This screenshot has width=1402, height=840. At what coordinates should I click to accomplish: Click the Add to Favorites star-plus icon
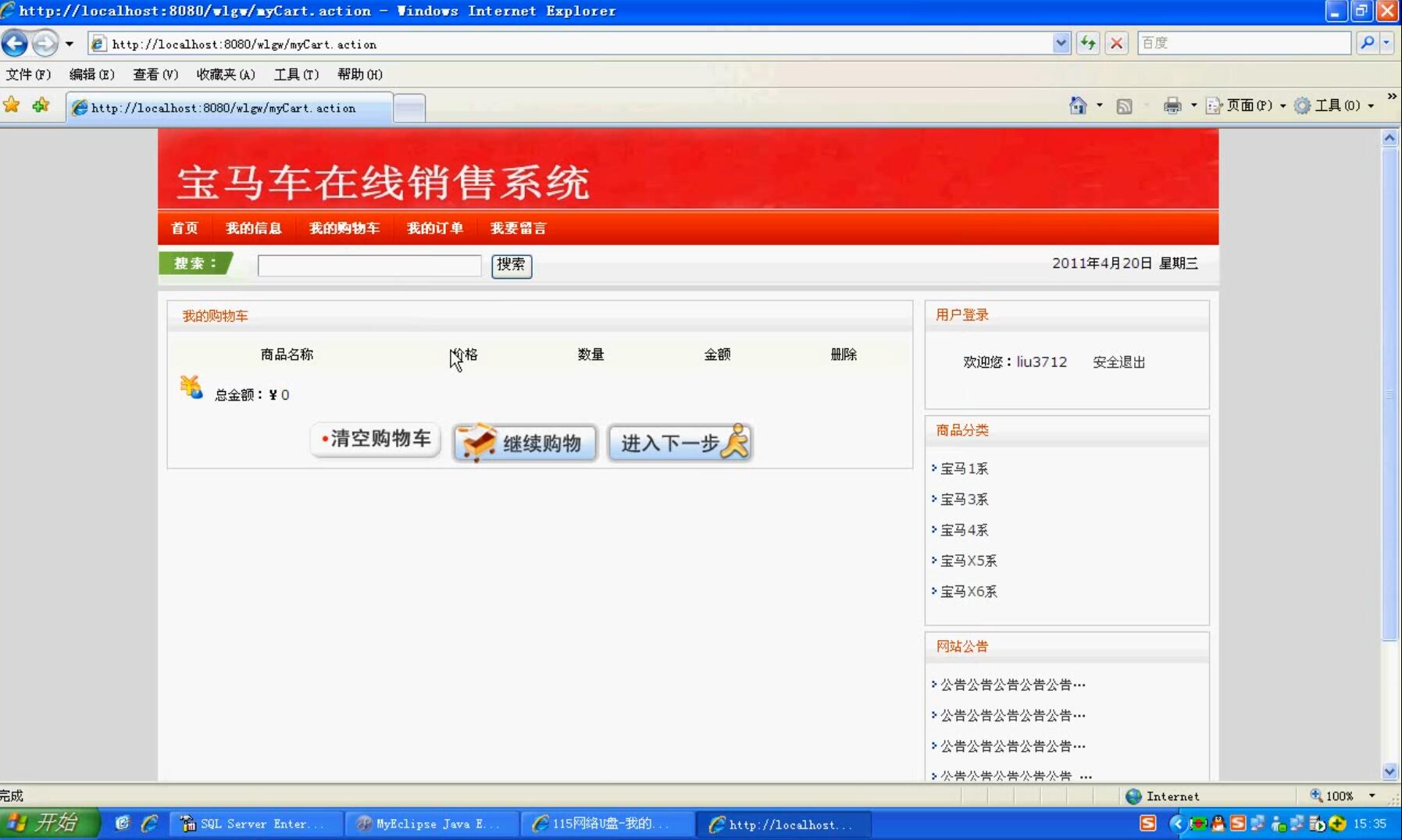coord(41,105)
